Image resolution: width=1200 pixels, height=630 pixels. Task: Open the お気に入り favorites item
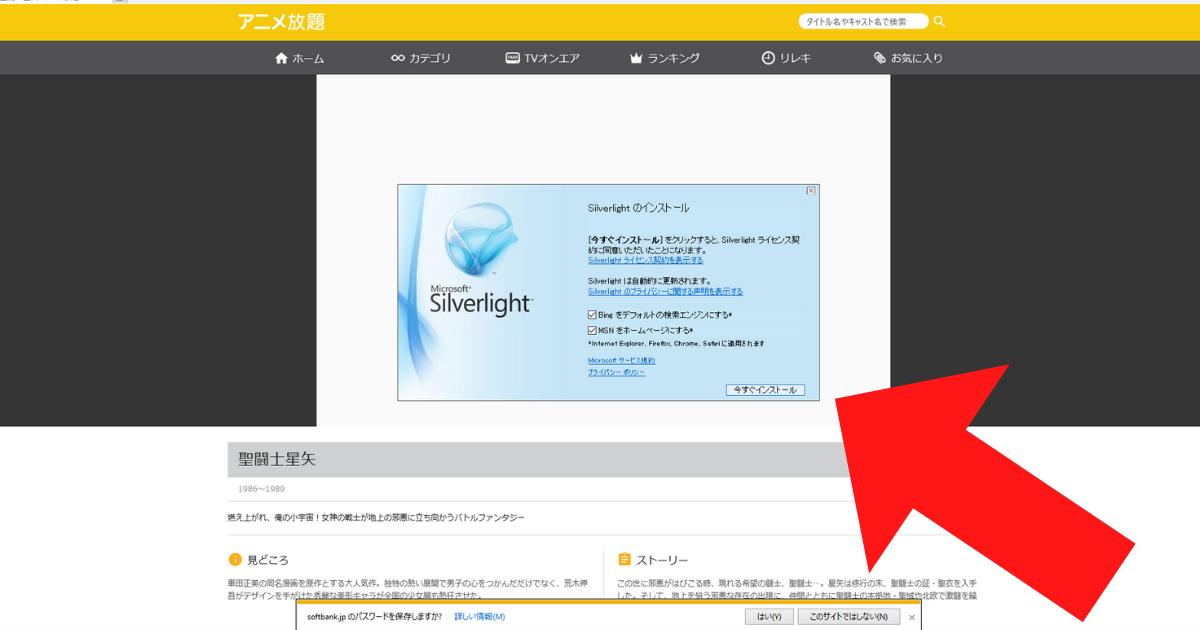coord(907,58)
